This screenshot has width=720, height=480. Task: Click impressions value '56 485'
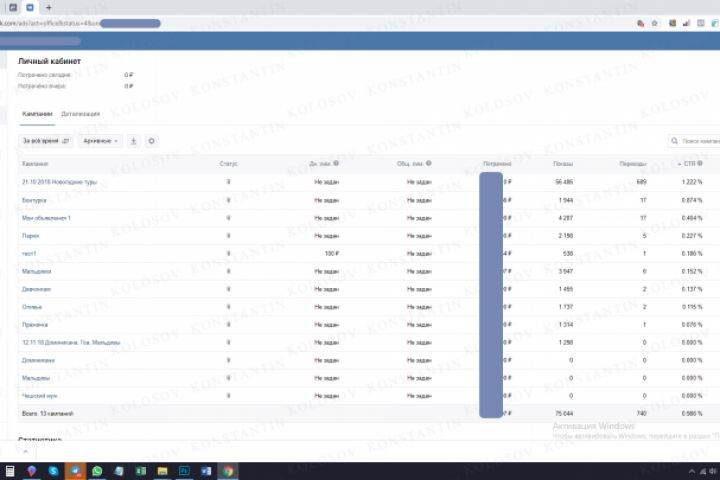tap(564, 182)
